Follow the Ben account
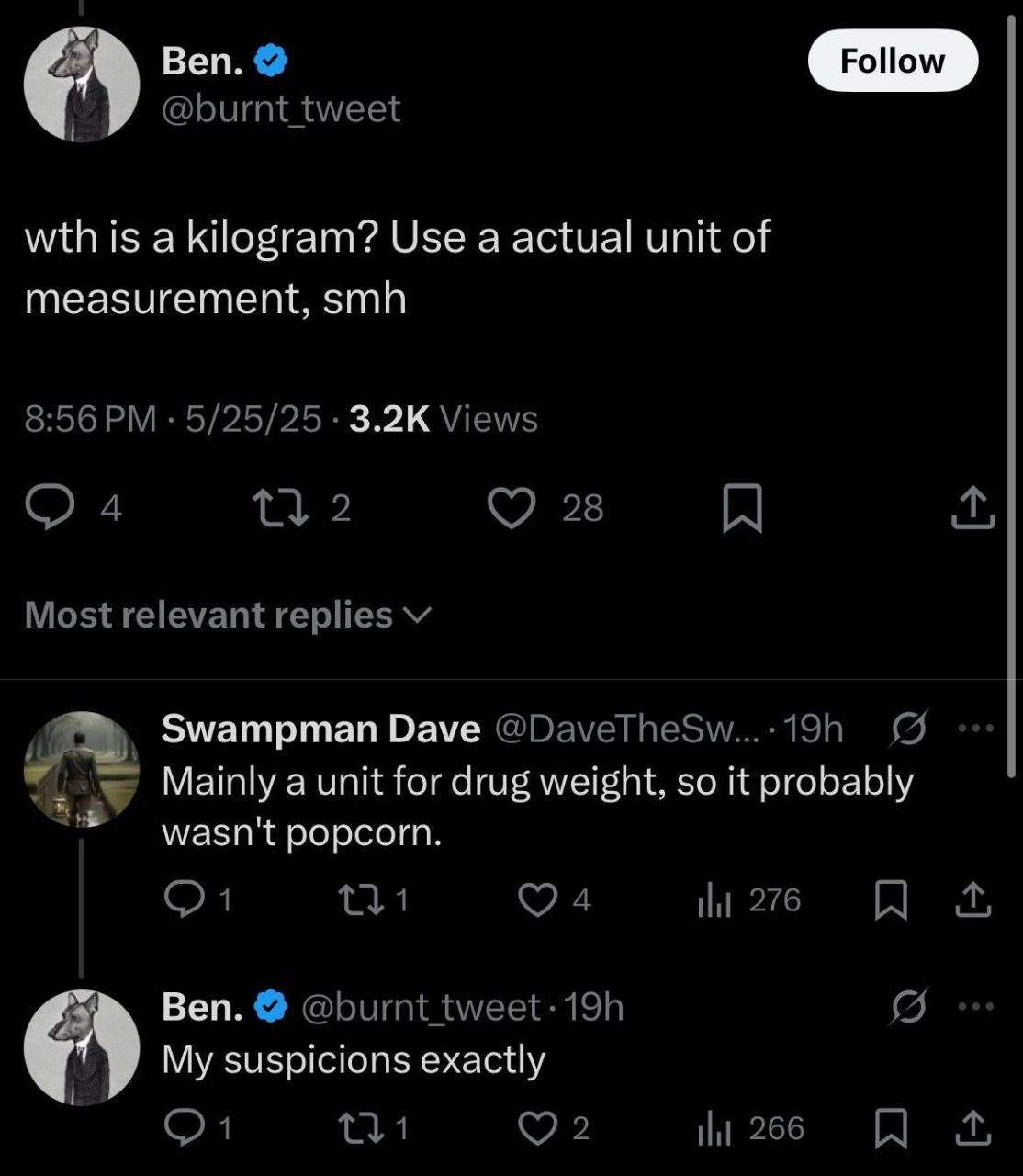This screenshot has width=1023, height=1176. click(x=892, y=61)
